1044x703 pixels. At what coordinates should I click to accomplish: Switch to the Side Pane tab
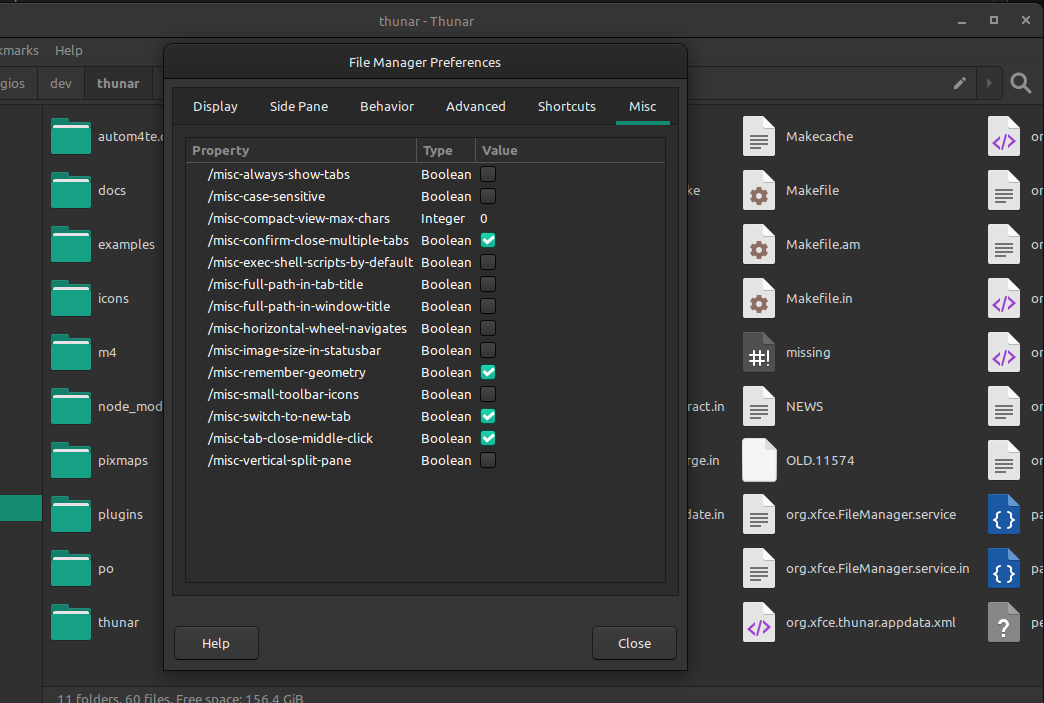299,107
